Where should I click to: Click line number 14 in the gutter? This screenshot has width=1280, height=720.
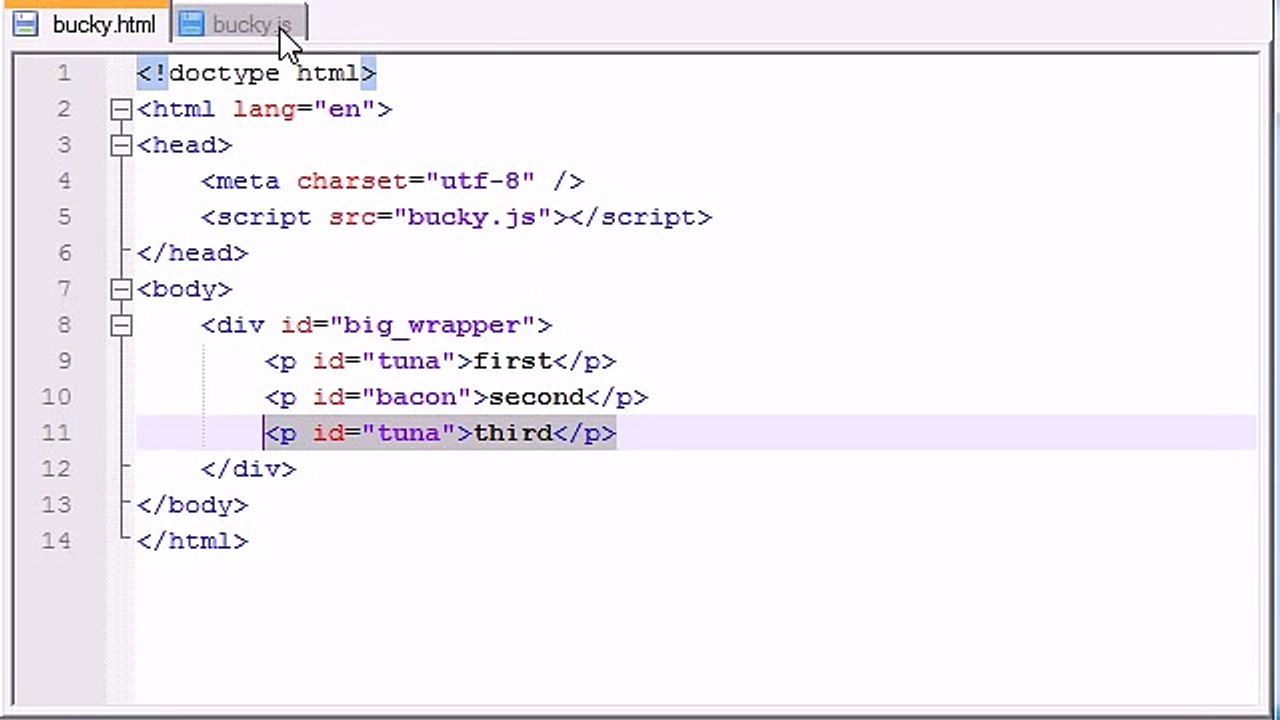57,541
